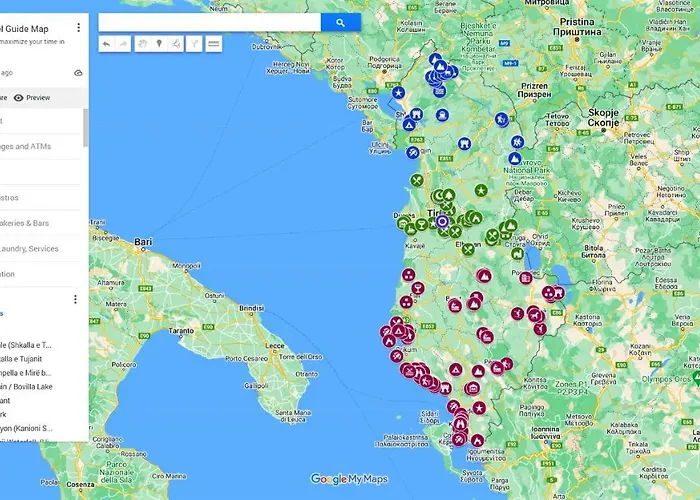Open the map Preview with eye icon
The width and height of the screenshot is (700, 500).
[32, 98]
